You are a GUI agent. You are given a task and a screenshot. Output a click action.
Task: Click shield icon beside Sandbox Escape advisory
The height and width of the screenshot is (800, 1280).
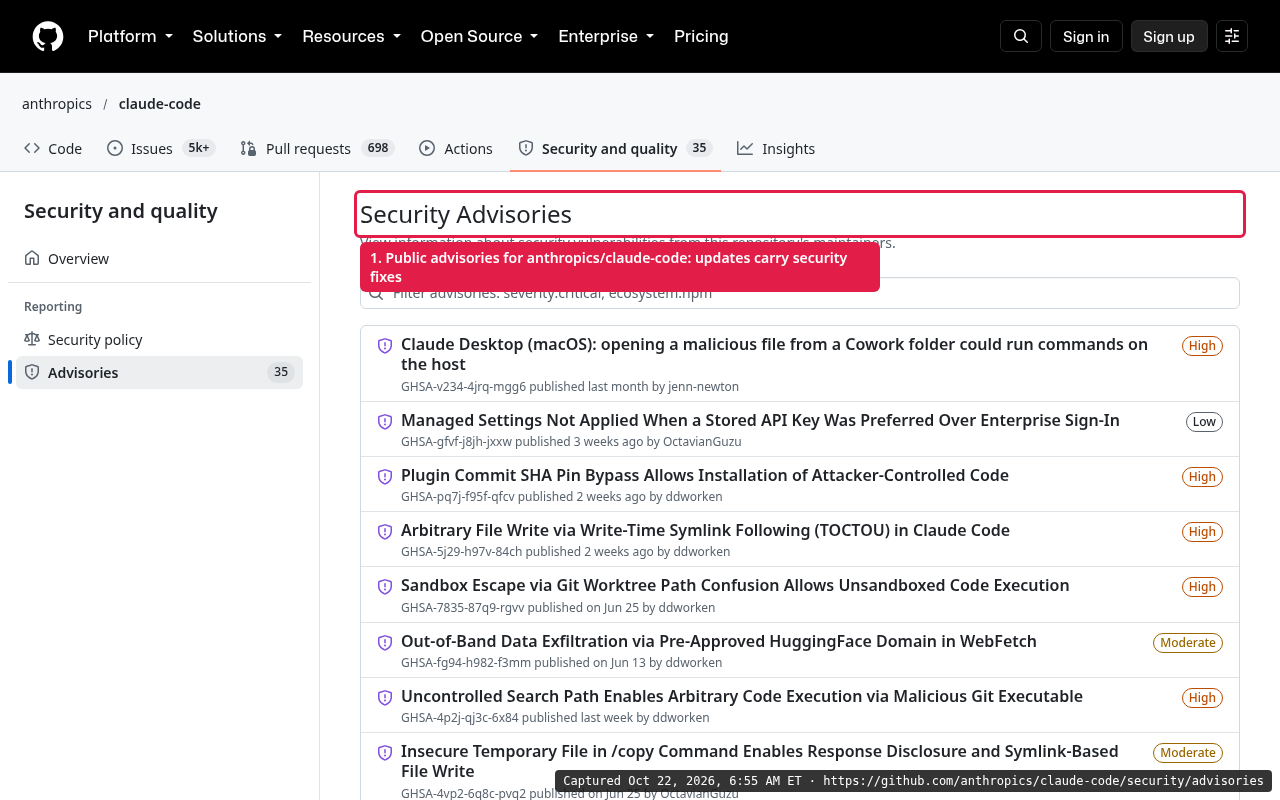tap(385, 587)
